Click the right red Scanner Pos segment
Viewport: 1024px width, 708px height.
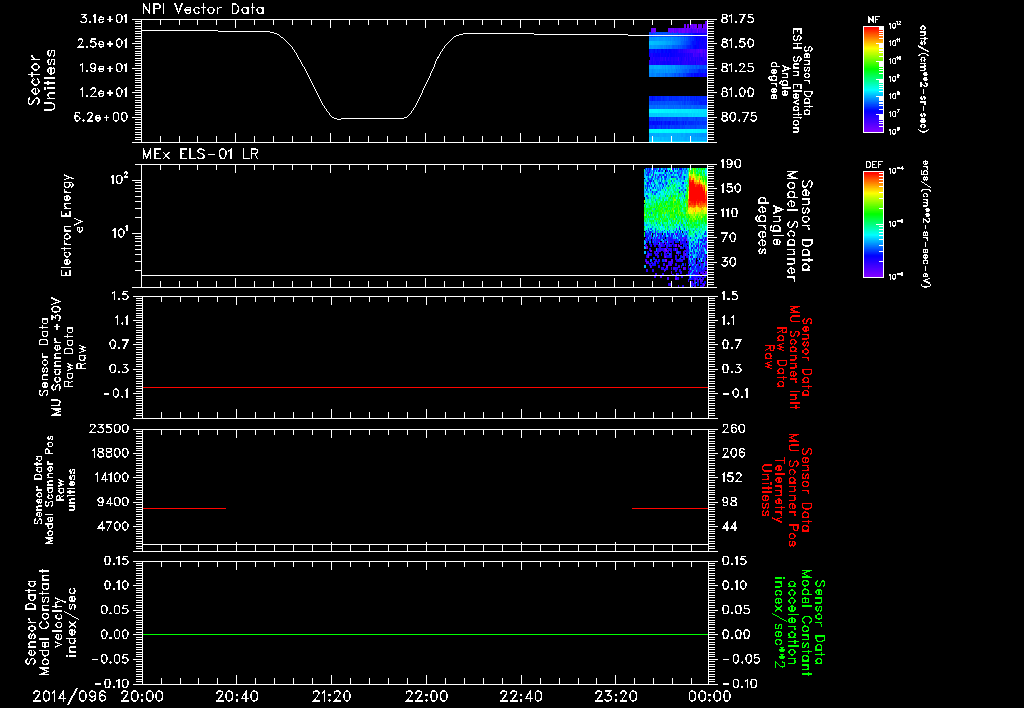[670, 508]
